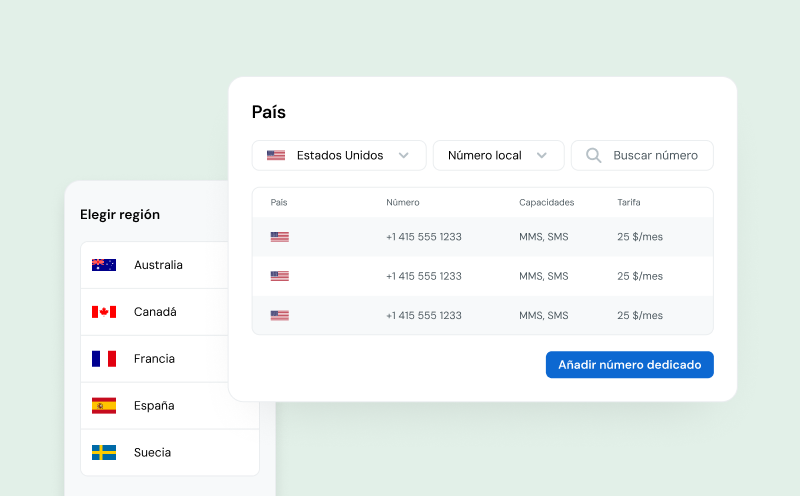800x496 pixels.
Task: Open the Estados Unidos country dropdown
Action: (339, 156)
